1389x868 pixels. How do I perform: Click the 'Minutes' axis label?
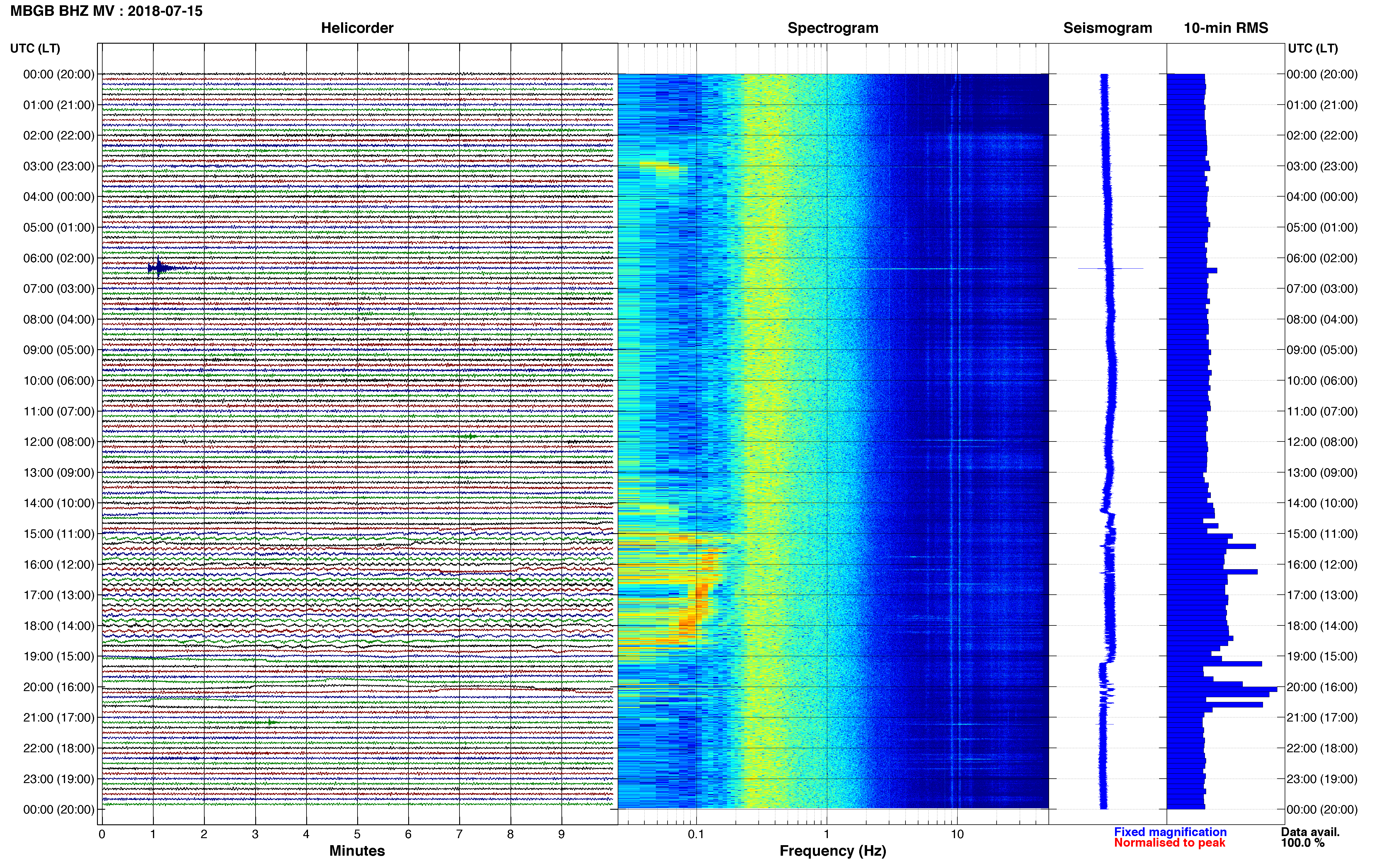pyautogui.click(x=357, y=851)
